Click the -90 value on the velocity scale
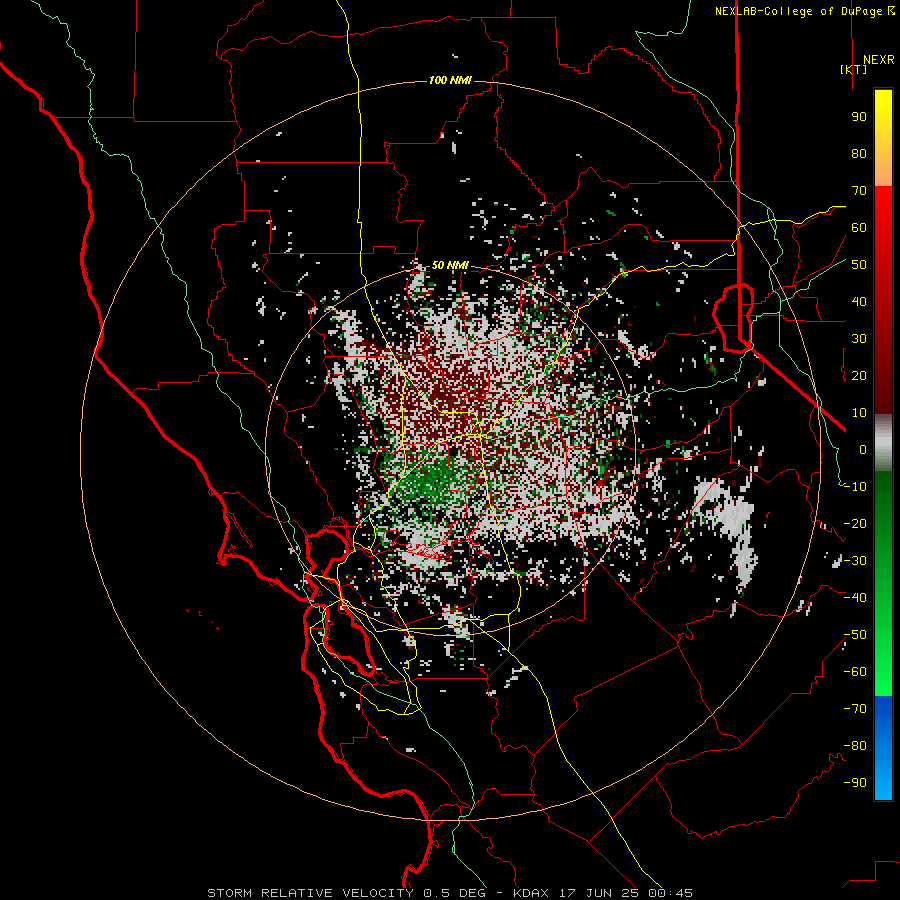The width and height of the screenshot is (900, 900). [855, 783]
